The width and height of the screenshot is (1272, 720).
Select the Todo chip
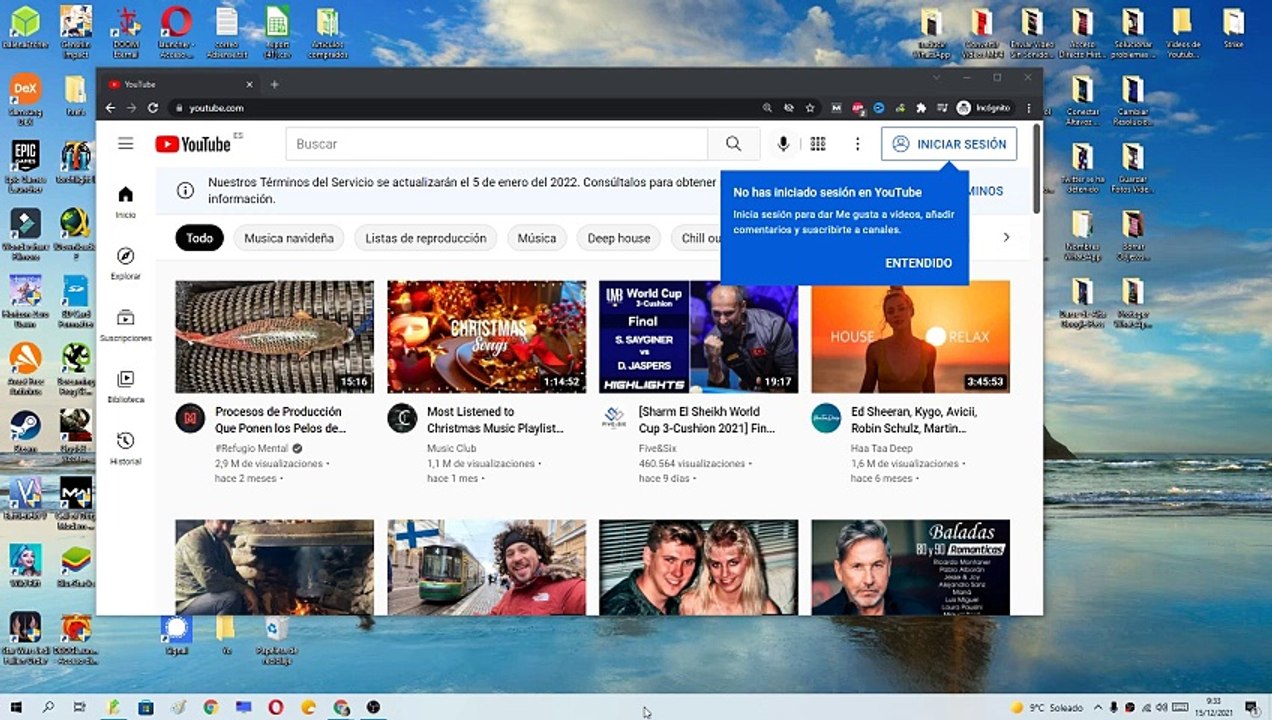199,238
